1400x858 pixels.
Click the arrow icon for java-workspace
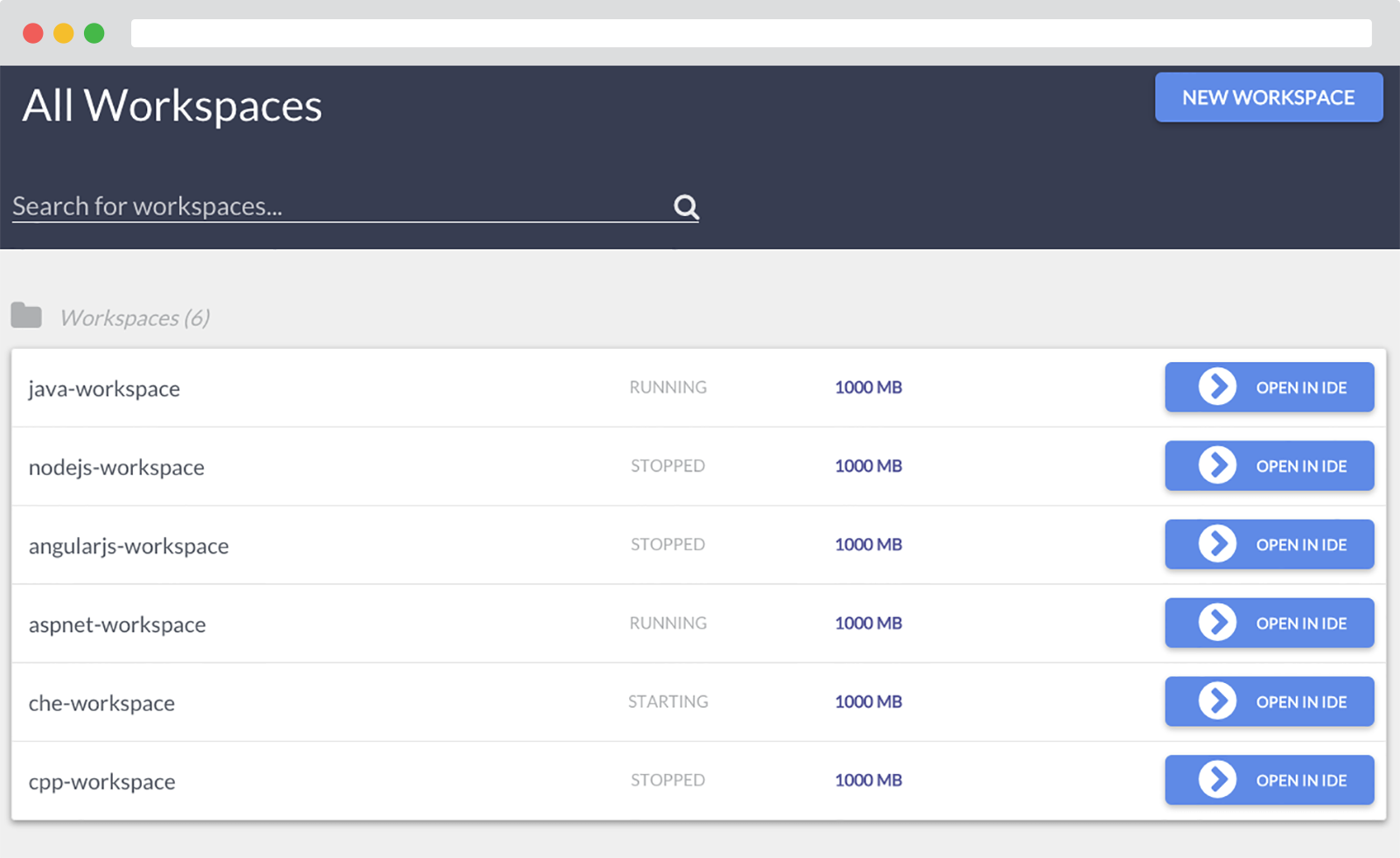click(1217, 387)
